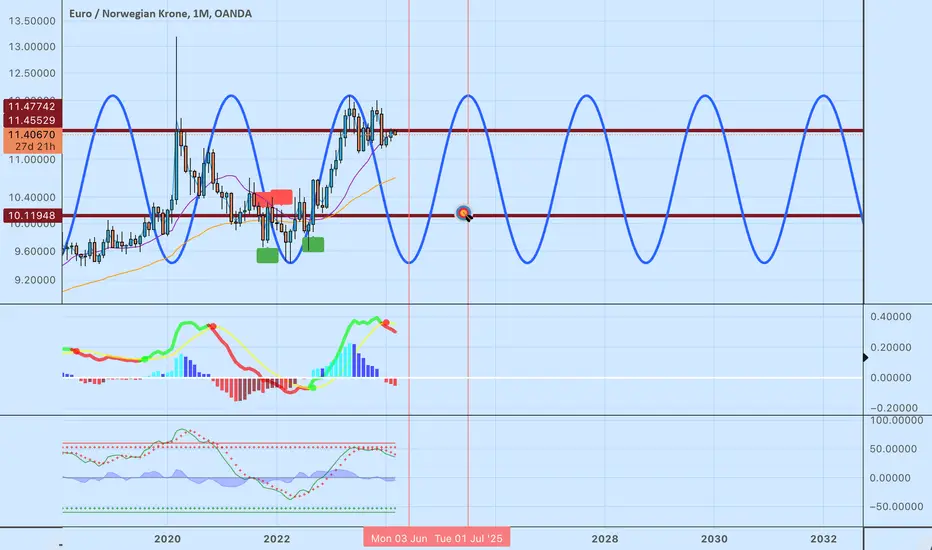Click the 12.50000 price scale value
This screenshot has width=932, height=550.
click(x=32, y=73)
